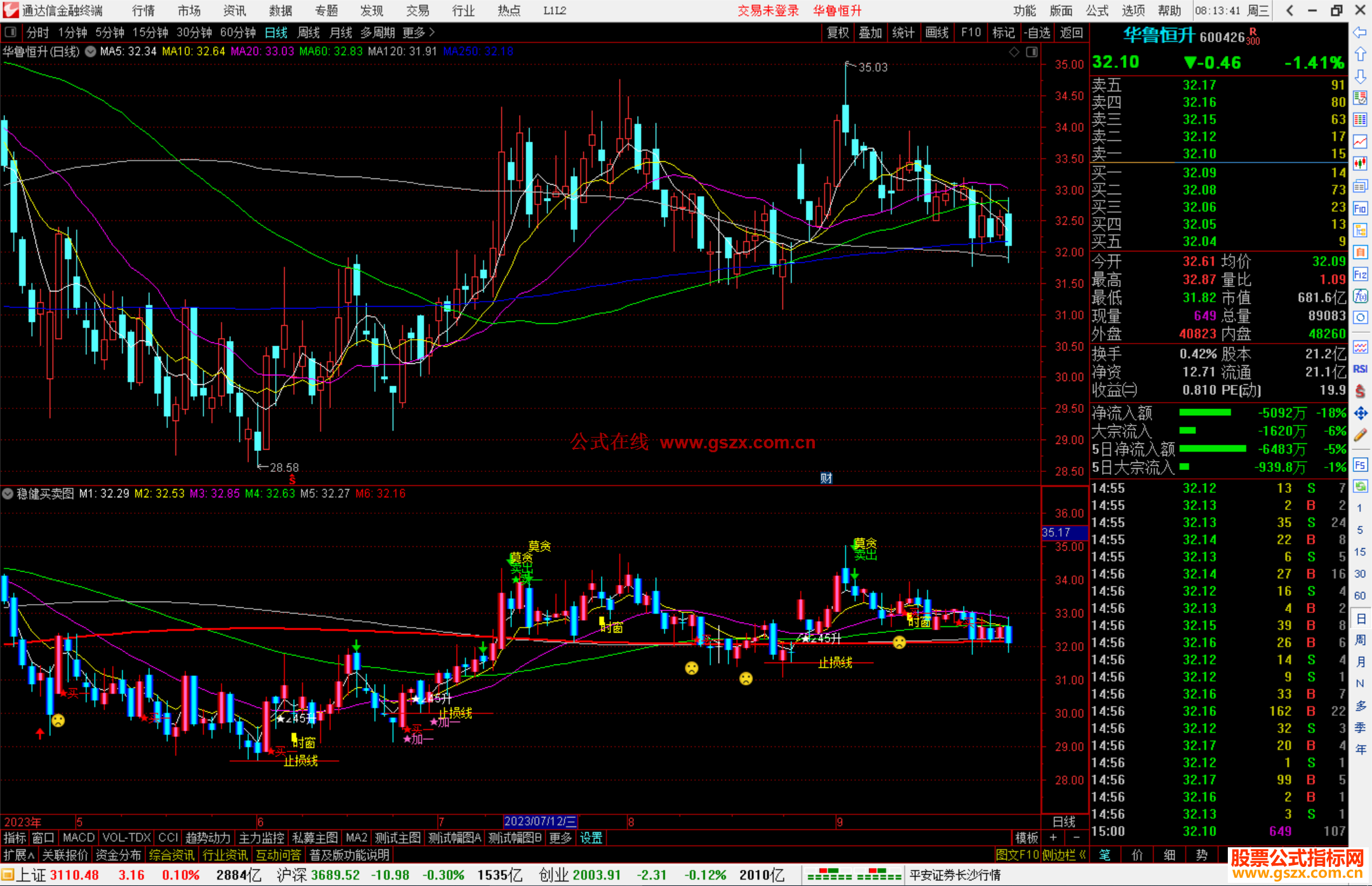1372x886 pixels.
Task: Open the 模板 template dropdown
Action: 1026,838
